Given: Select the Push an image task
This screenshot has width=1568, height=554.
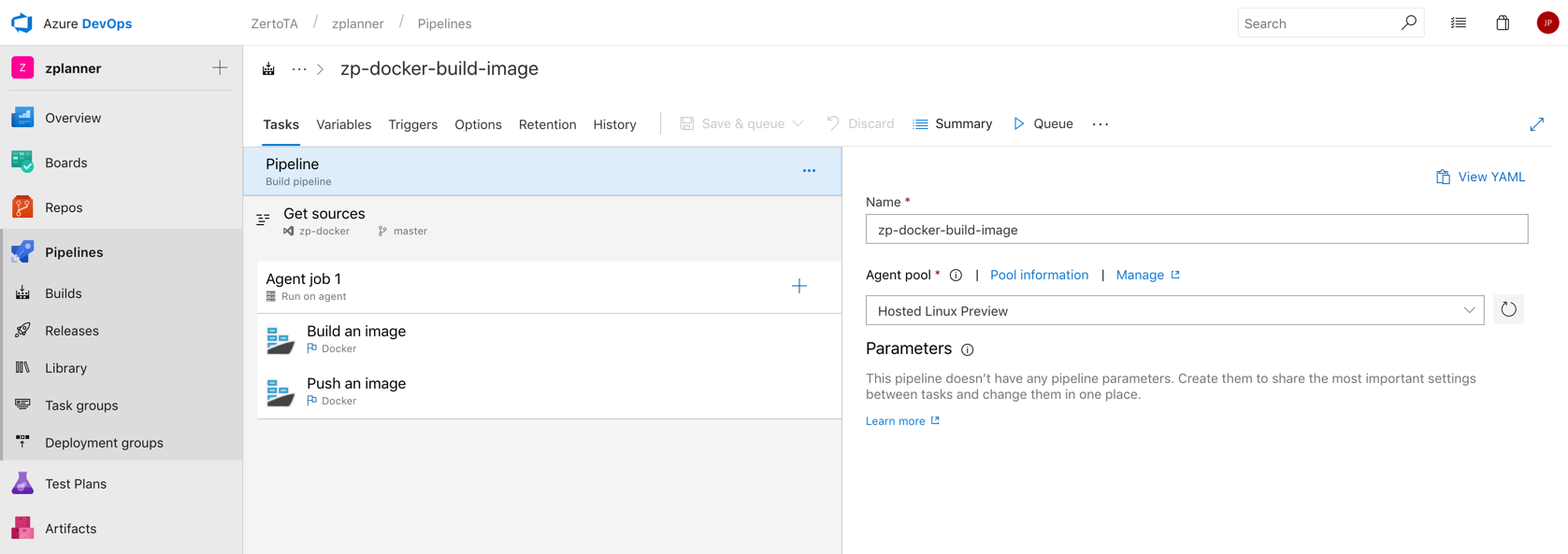Looking at the screenshot, I should [x=549, y=392].
